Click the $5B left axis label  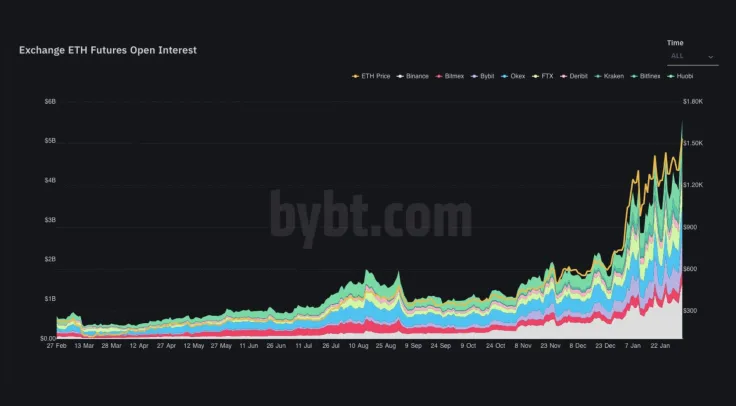pos(50,141)
